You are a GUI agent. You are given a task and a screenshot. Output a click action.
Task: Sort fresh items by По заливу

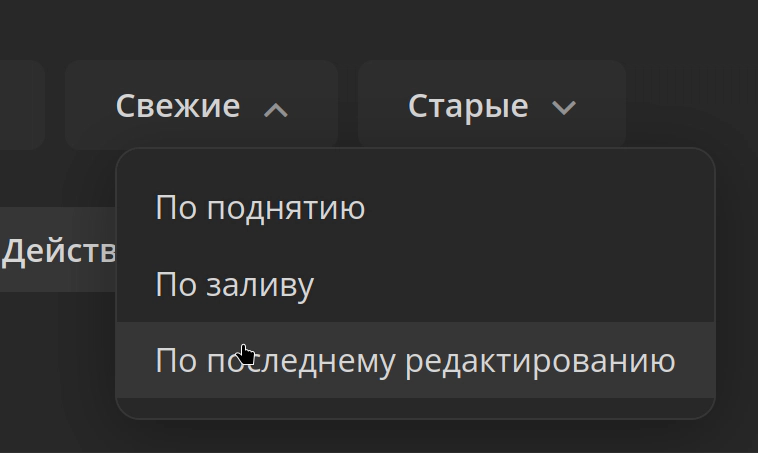235,285
